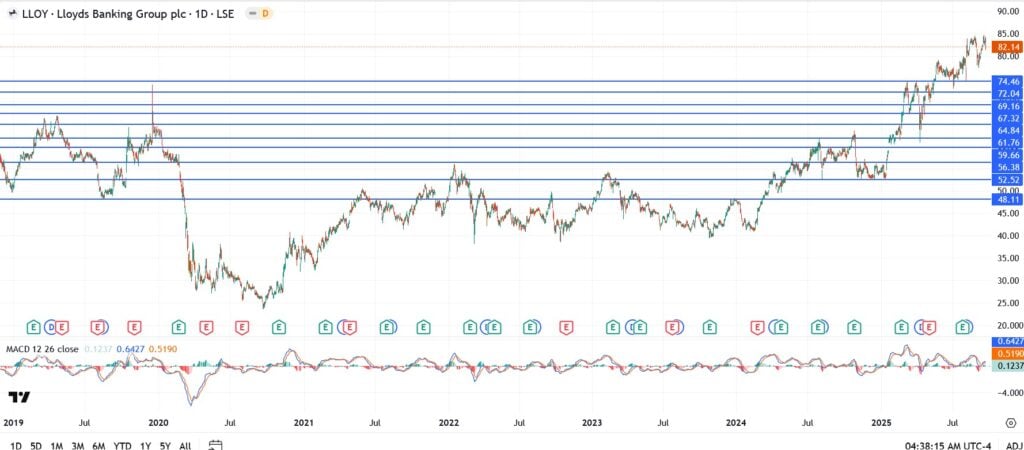
Task: Select the horizontal line at 52.52
Action: [495, 179]
